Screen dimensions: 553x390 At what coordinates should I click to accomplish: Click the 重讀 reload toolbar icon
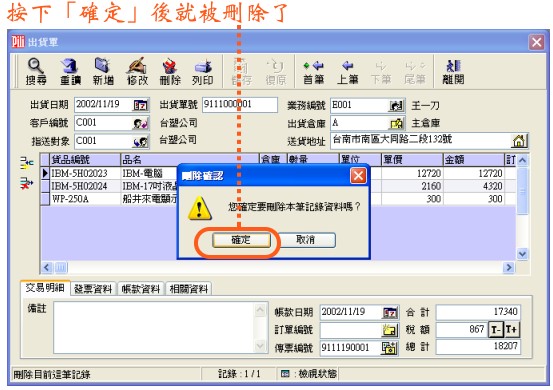pyautogui.click(x=70, y=72)
